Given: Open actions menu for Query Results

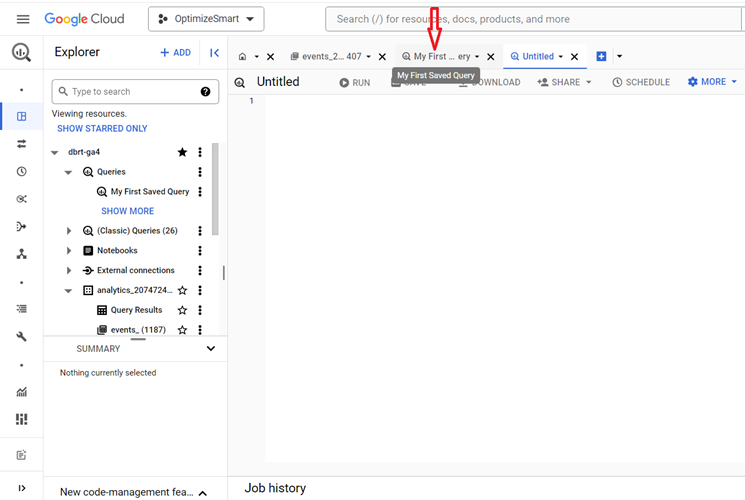Looking at the screenshot, I should (x=200, y=310).
